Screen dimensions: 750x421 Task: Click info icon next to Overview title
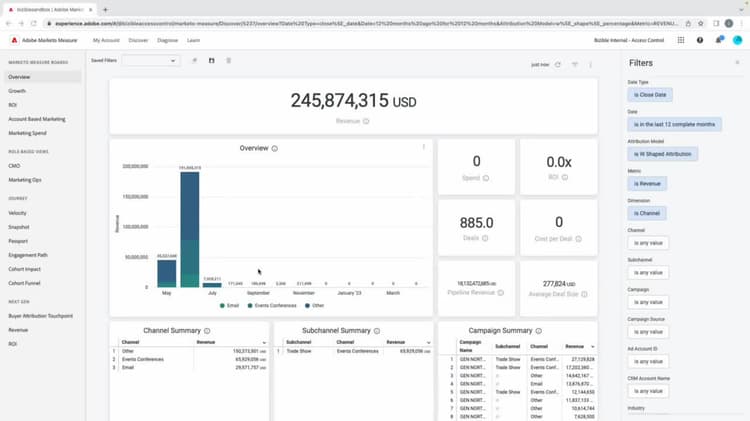[x=275, y=149]
